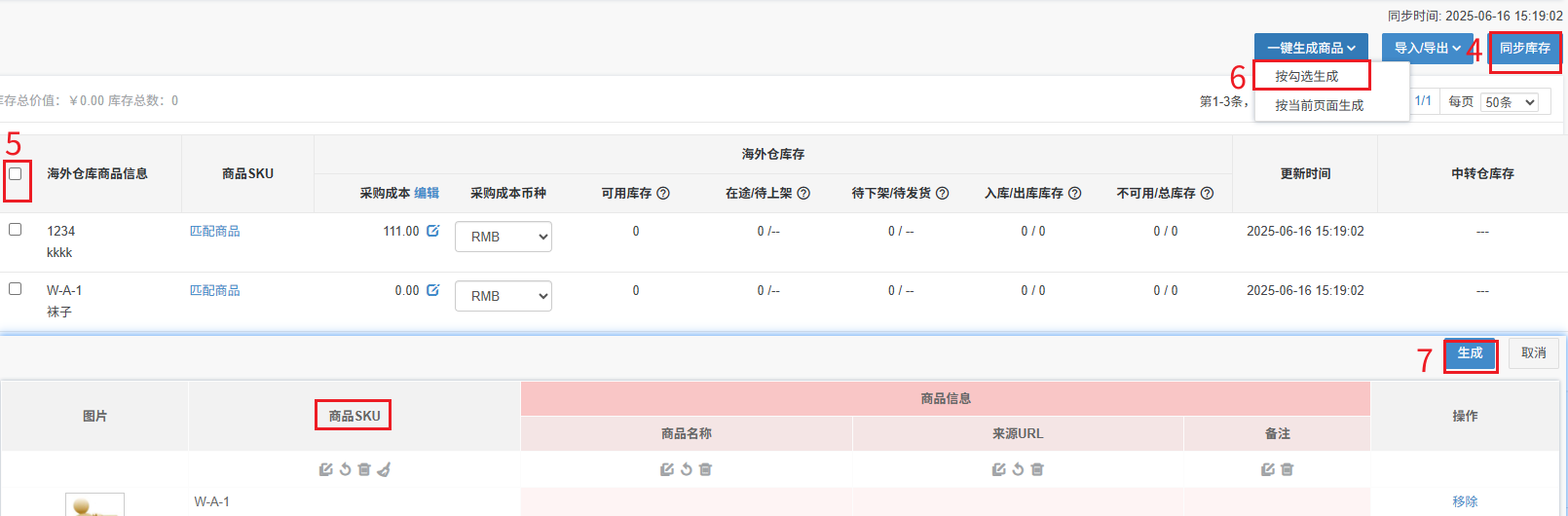The width and height of the screenshot is (1568, 516).
Task: Open RMB currency dropdown for row 1234
Action: point(504,237)
